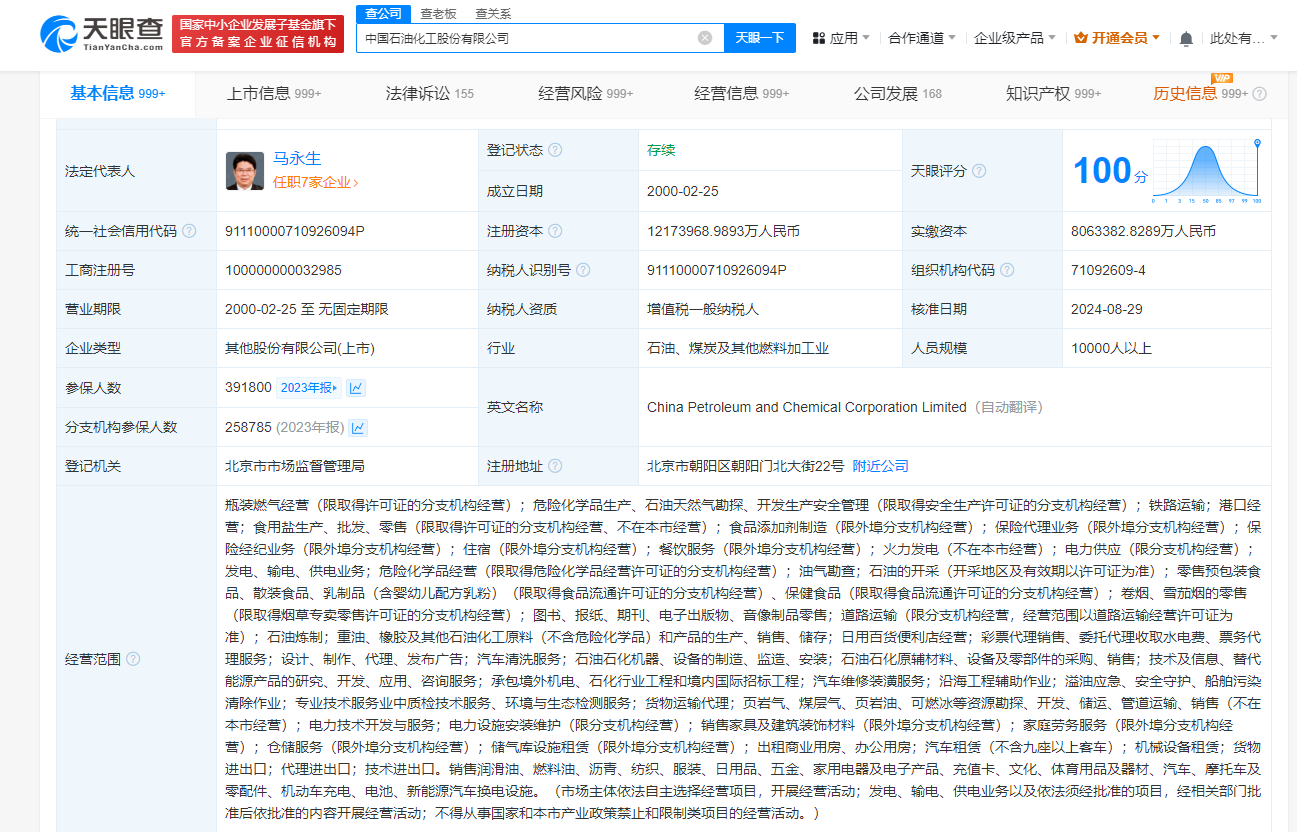Image resolution: width=1297 pixels, height=832 pixels.
Task: Click the help icon beside 统一社会信用代码
Action: point(189,230)
